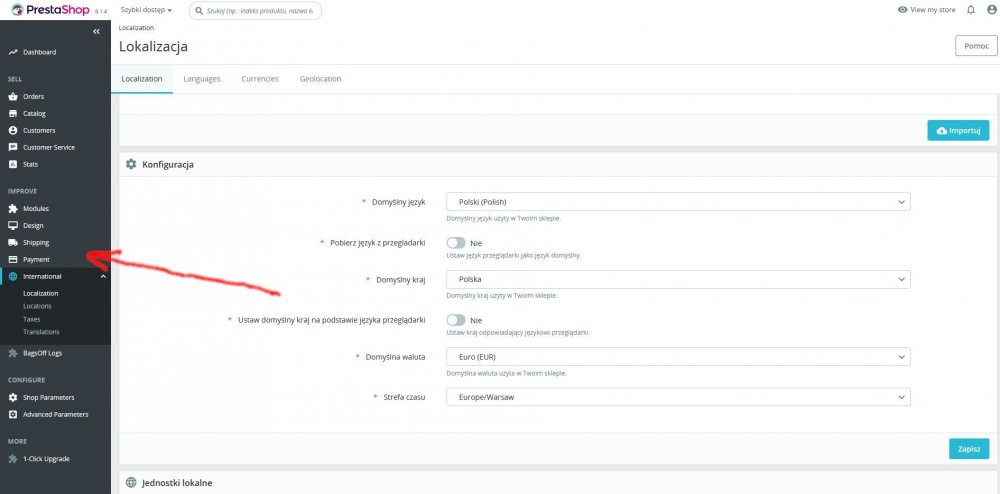Click the Orders basket icon
1000x494 pixels.
tap(13, 96)
